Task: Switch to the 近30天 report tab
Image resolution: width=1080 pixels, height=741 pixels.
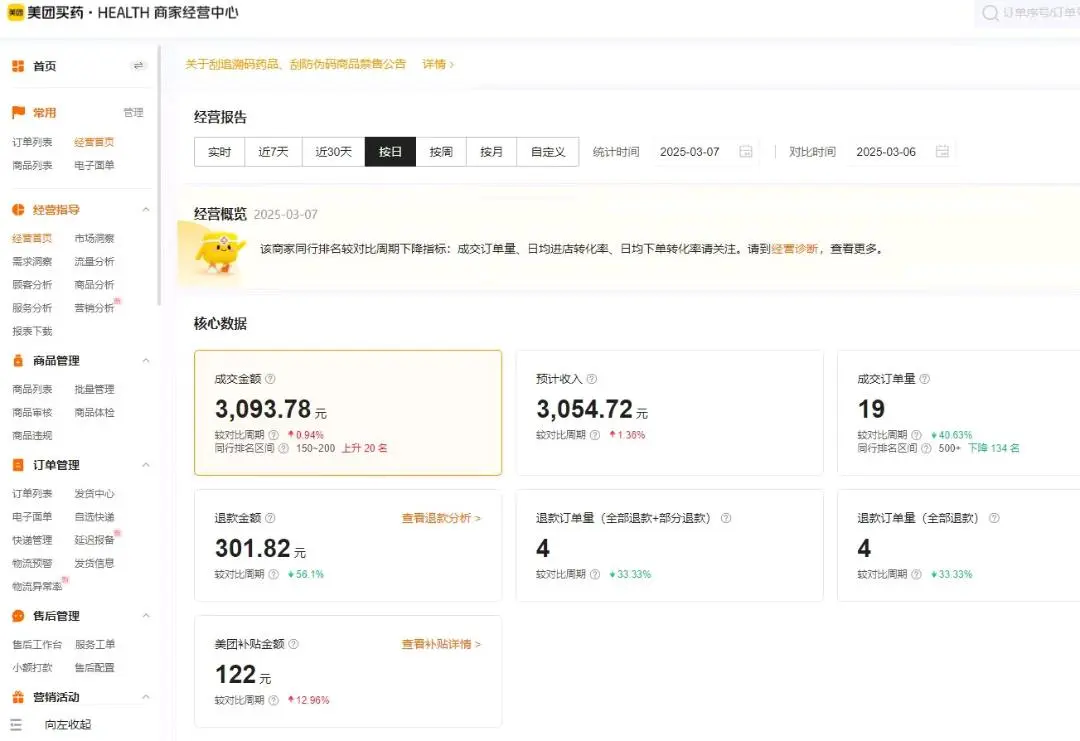Action: [x=333, y=152]
